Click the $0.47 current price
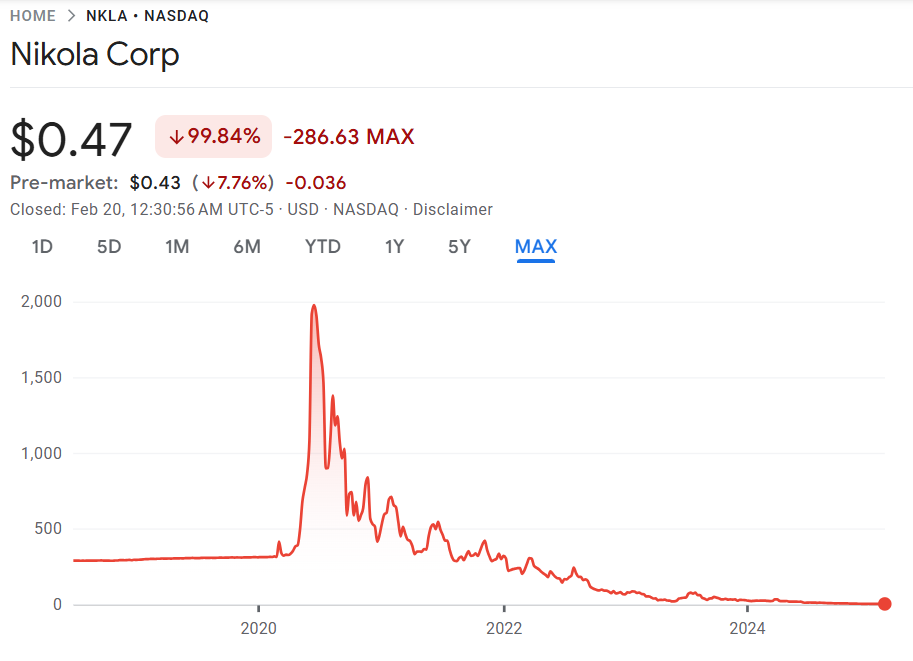 (71, 139)
